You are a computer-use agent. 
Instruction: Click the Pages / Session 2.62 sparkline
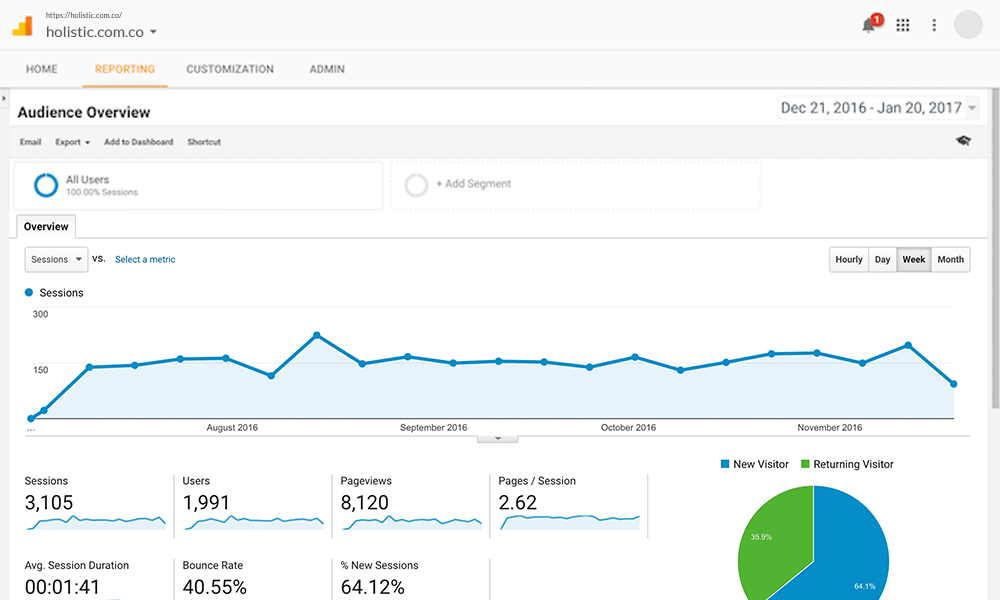pos(570,523)
